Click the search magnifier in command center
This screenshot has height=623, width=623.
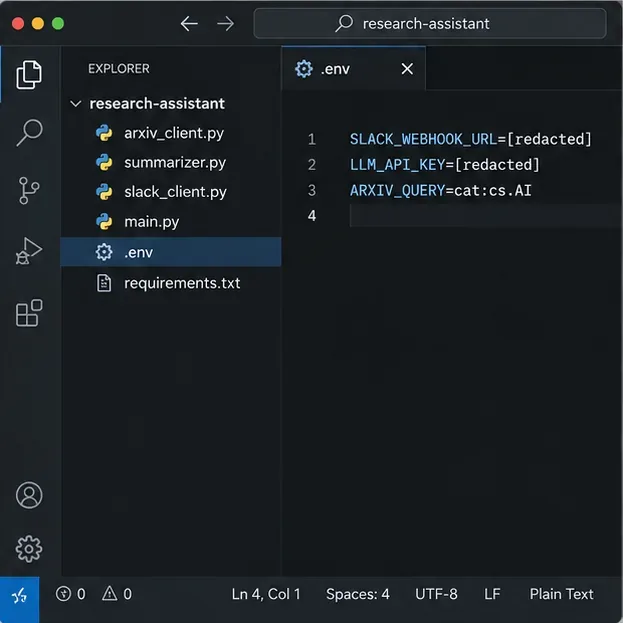tap(344, 23)
